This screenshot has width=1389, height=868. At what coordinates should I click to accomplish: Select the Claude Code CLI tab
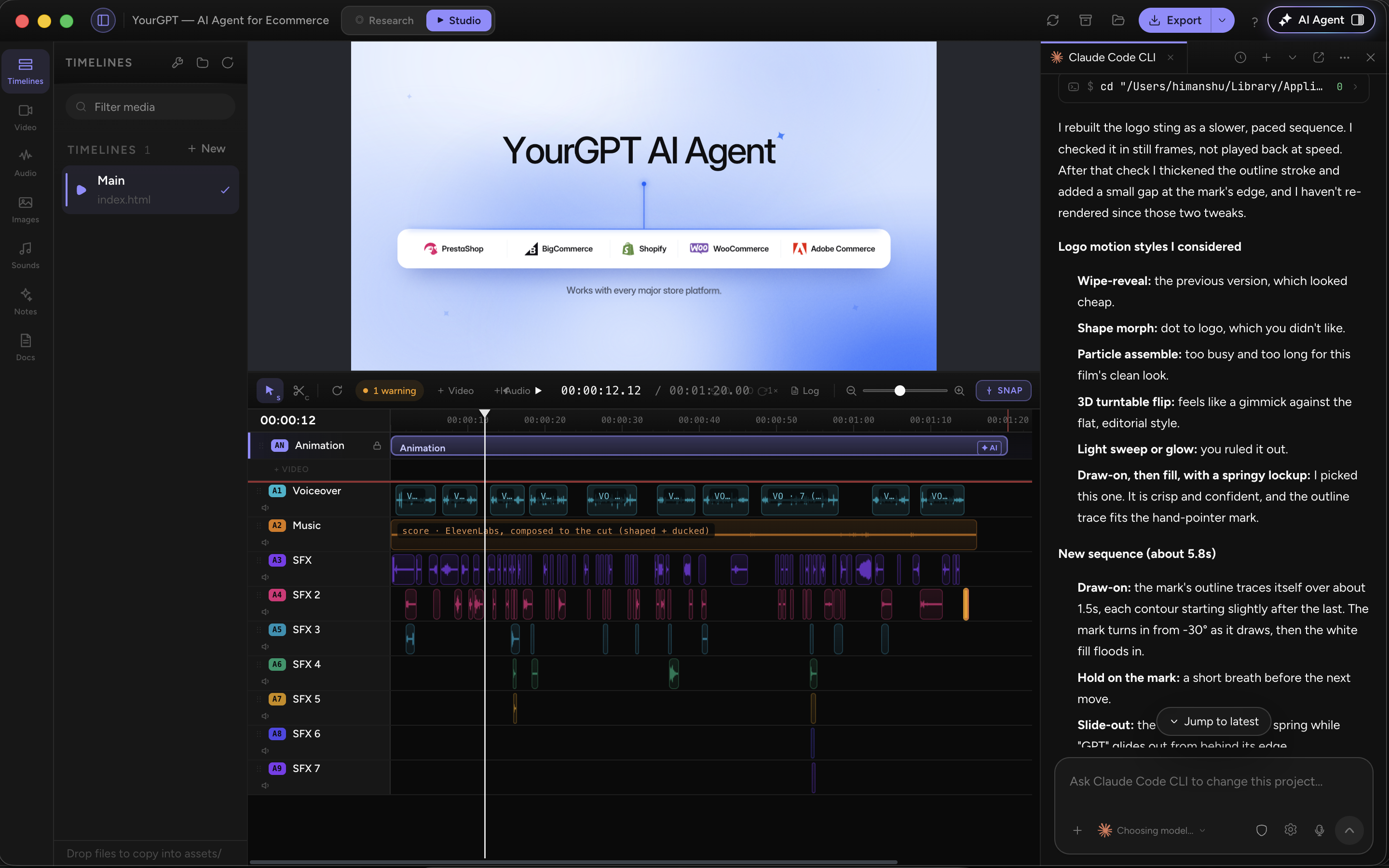[x=1112, y=57]
